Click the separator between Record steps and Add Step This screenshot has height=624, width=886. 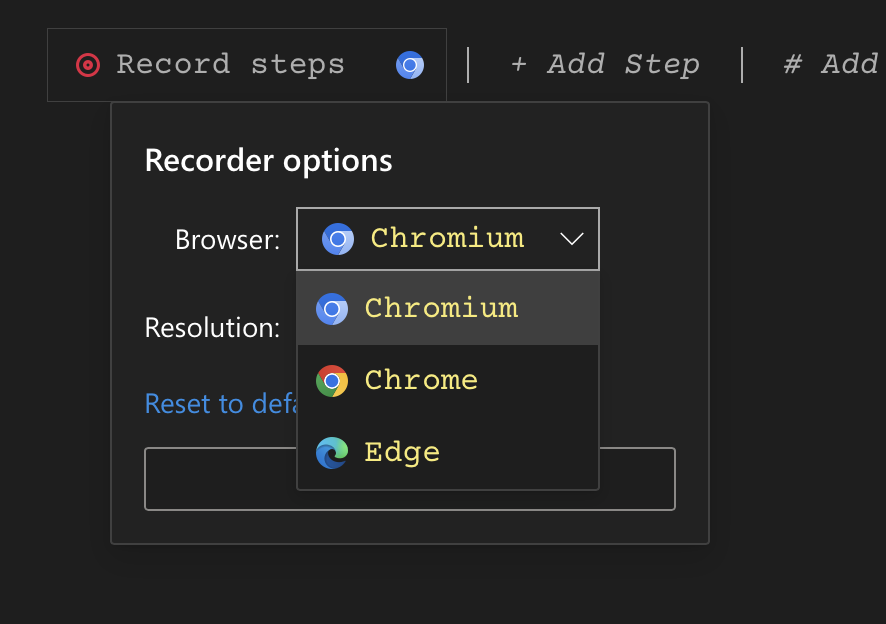coord(468,65)
